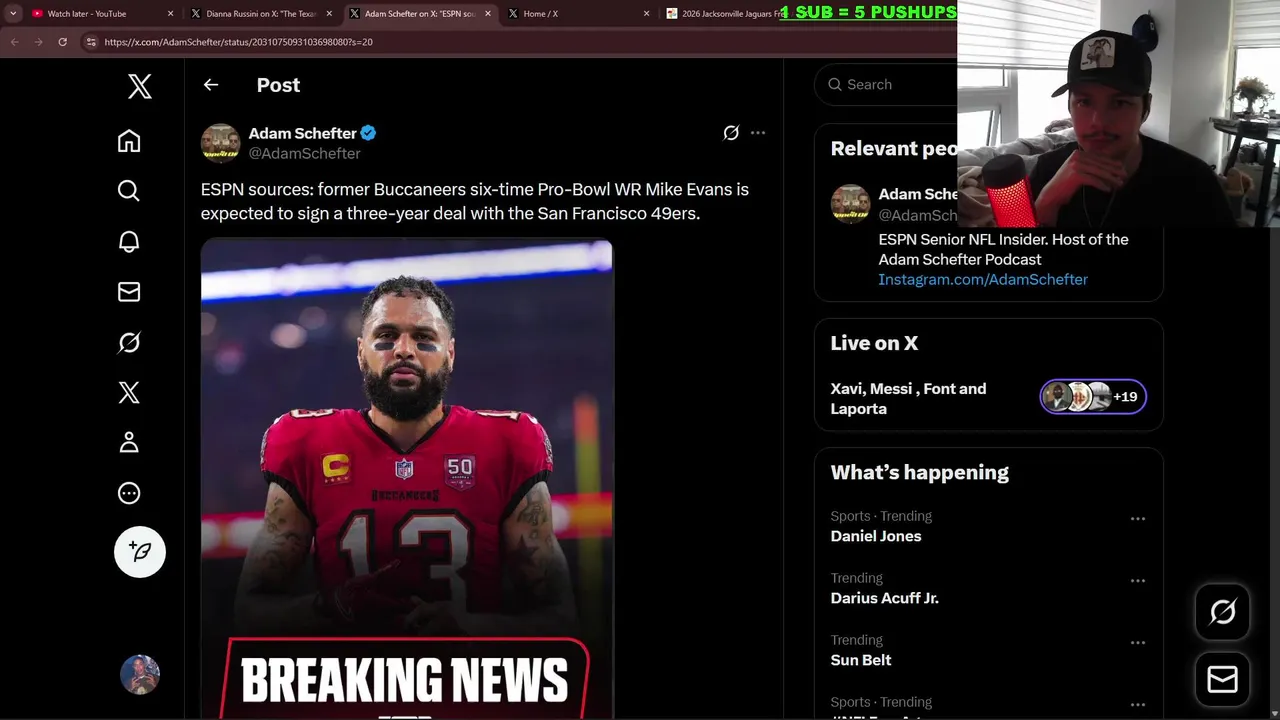Click browser back arrow

click(15, 42)
